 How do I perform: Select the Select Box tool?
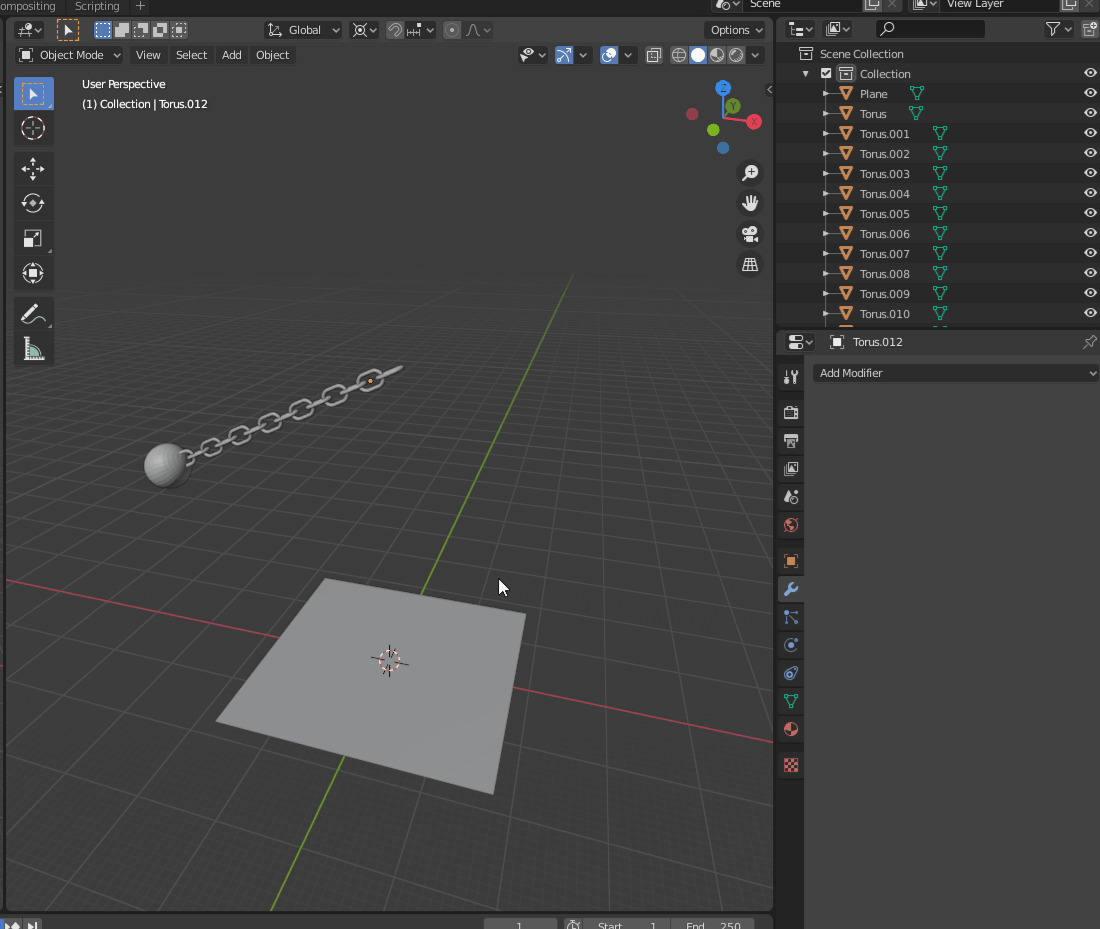coord(33,94)
